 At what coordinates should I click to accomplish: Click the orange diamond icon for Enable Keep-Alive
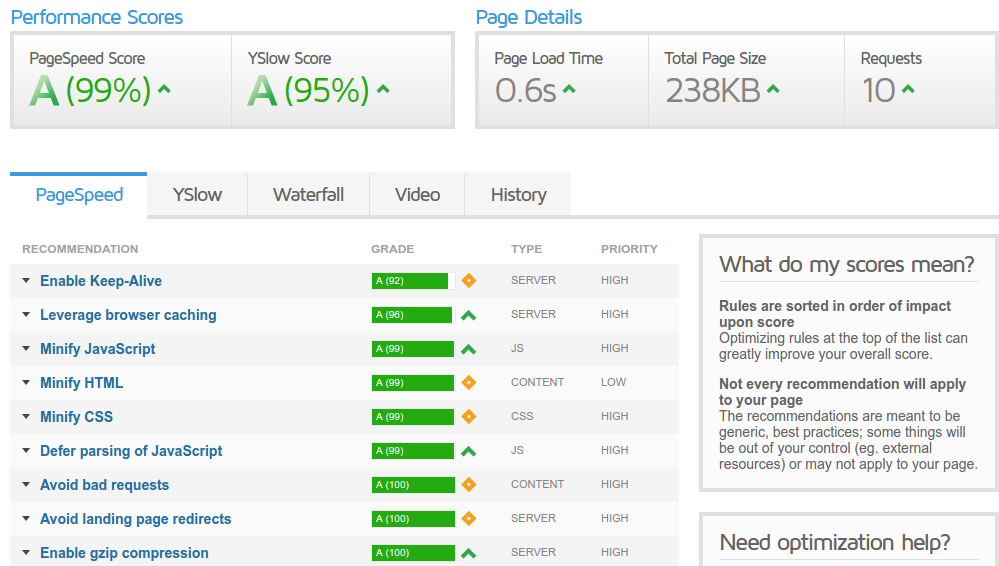469,280
